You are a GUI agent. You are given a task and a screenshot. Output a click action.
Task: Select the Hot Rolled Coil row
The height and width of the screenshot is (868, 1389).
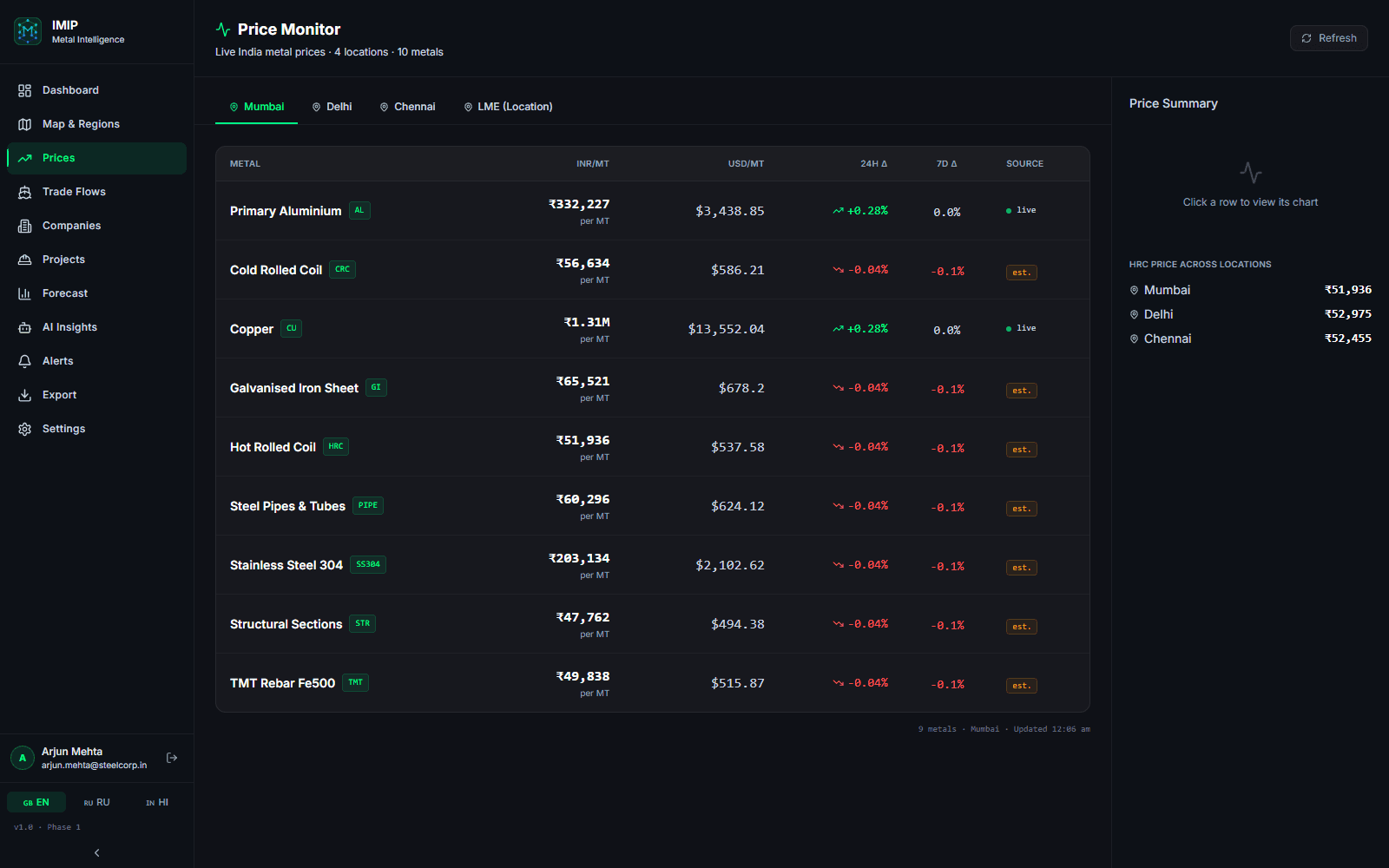pos(652,447)
